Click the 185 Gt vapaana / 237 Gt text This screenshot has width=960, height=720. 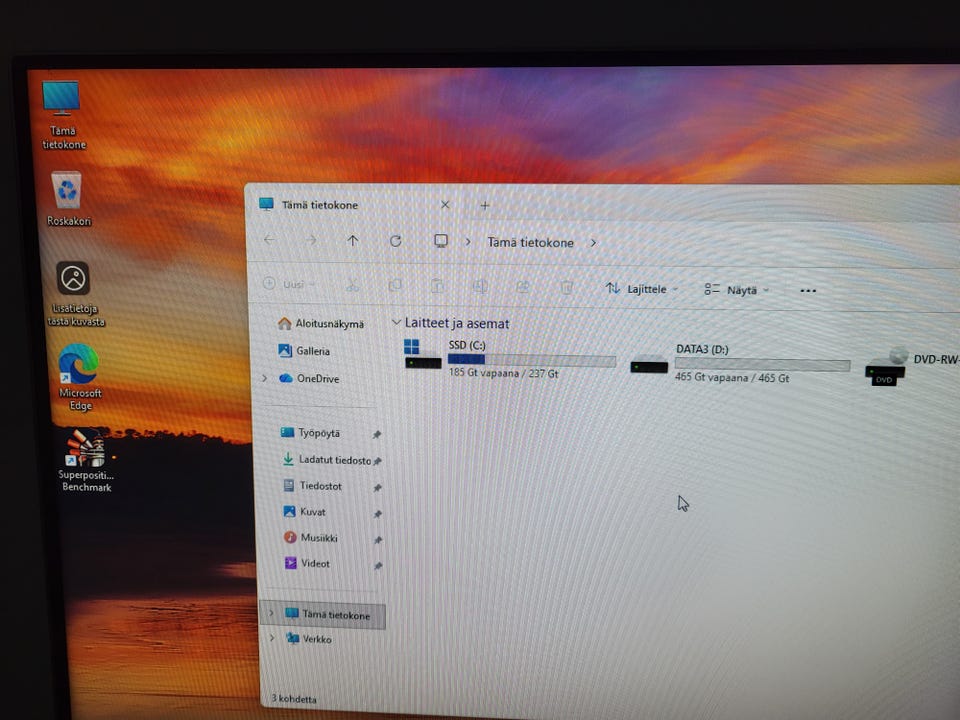[503, 373]
